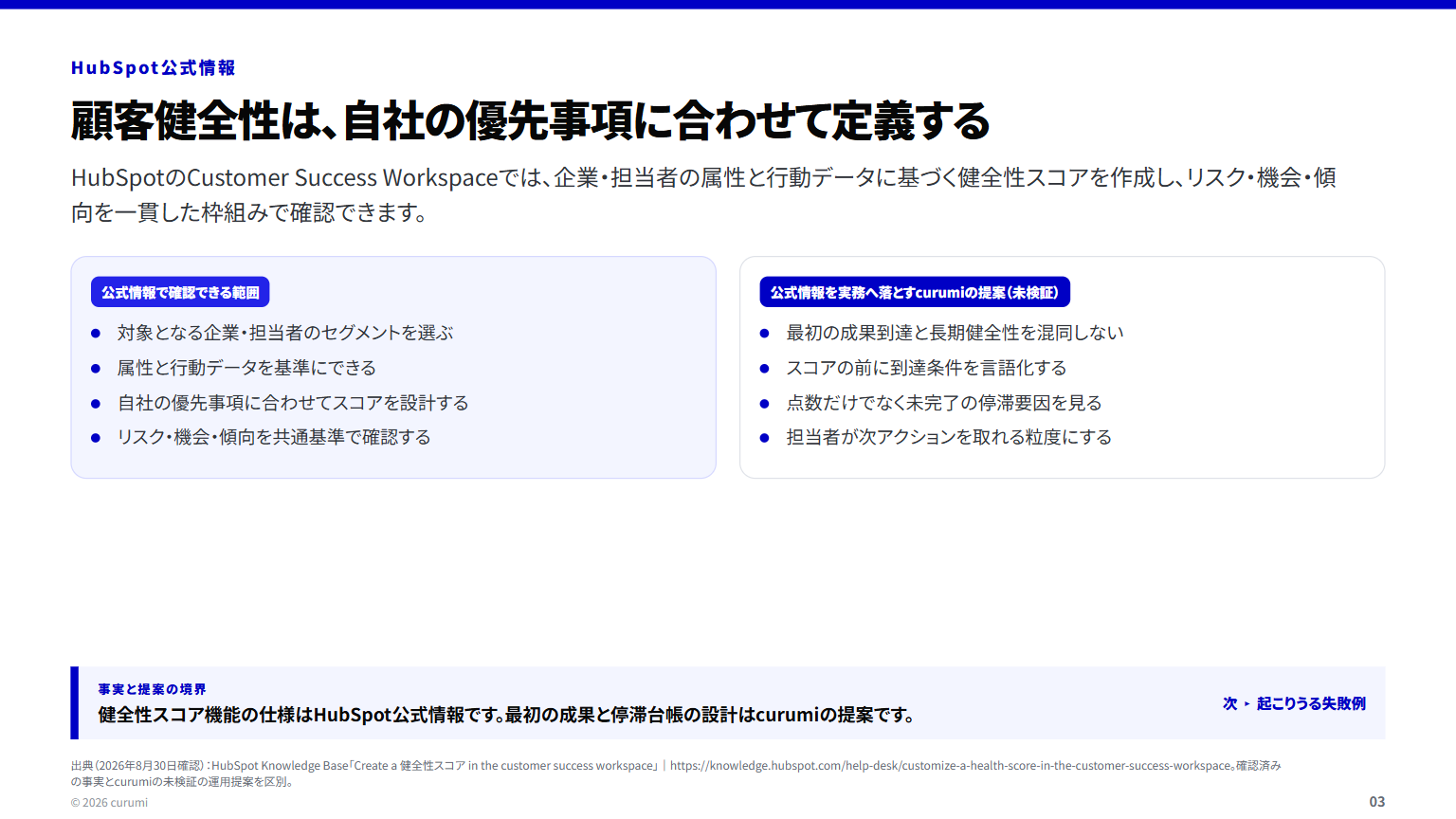Select bullet '点数だけでなく未完了の停滞要因を見る'
1456x819 pixels.
944,403
